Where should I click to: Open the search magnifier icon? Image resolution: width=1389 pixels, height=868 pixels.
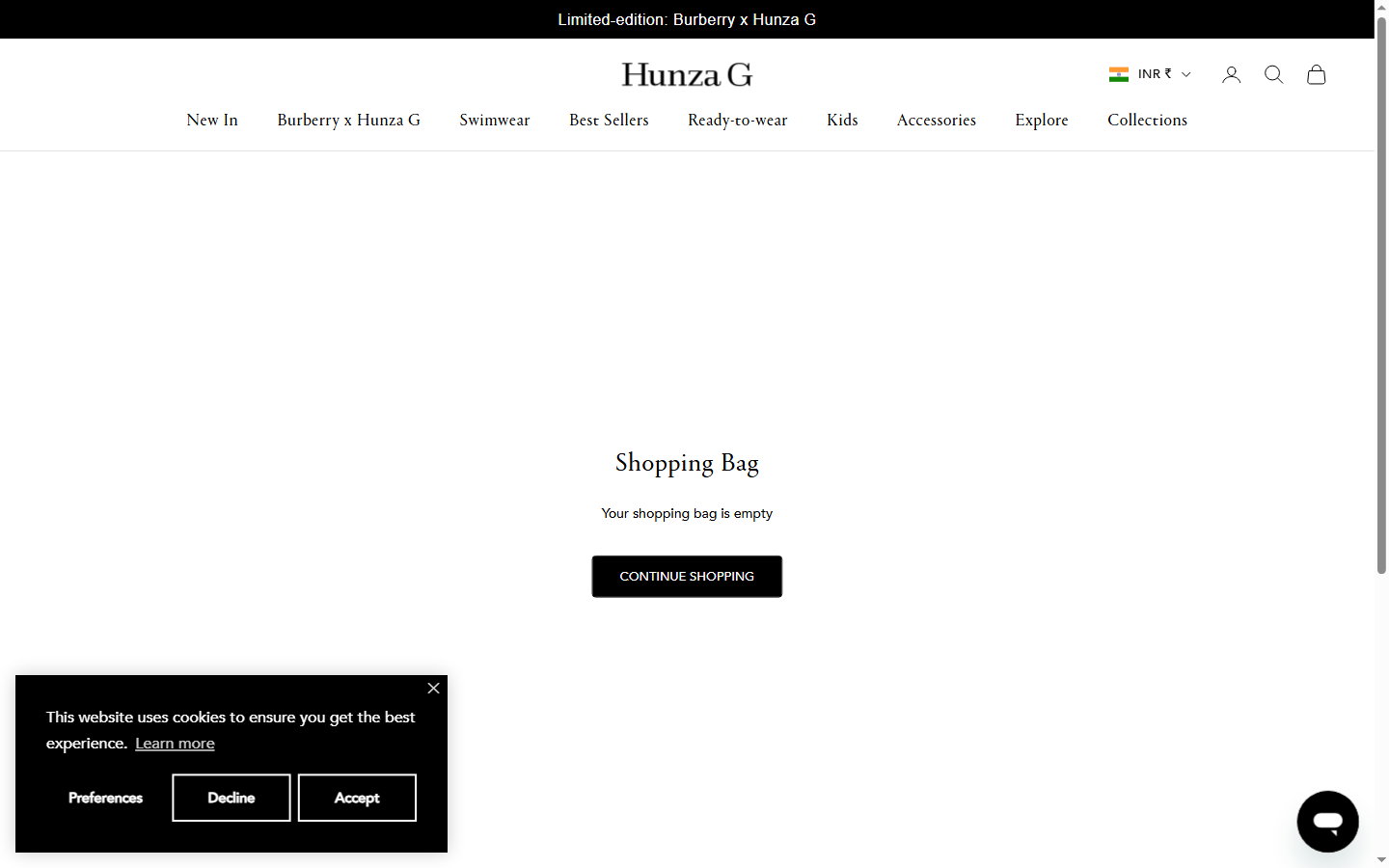1273,74
